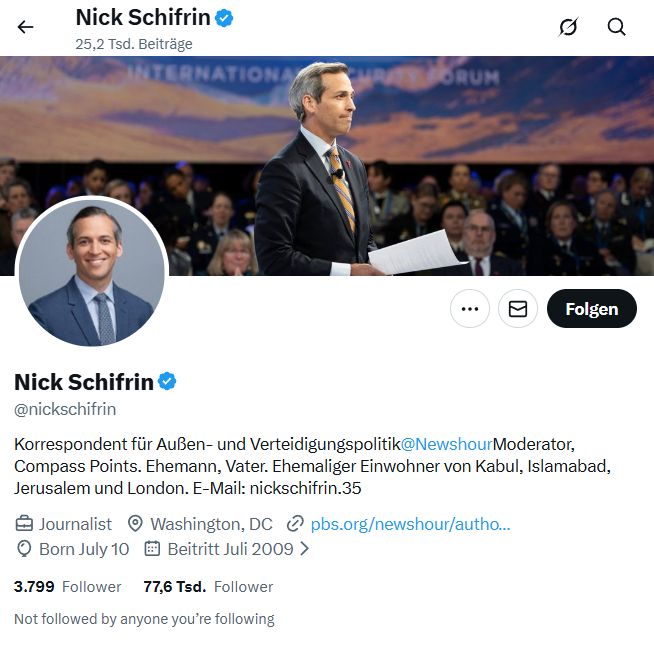View the 77,6 Tsd. followers list

[x=208, y=587]
